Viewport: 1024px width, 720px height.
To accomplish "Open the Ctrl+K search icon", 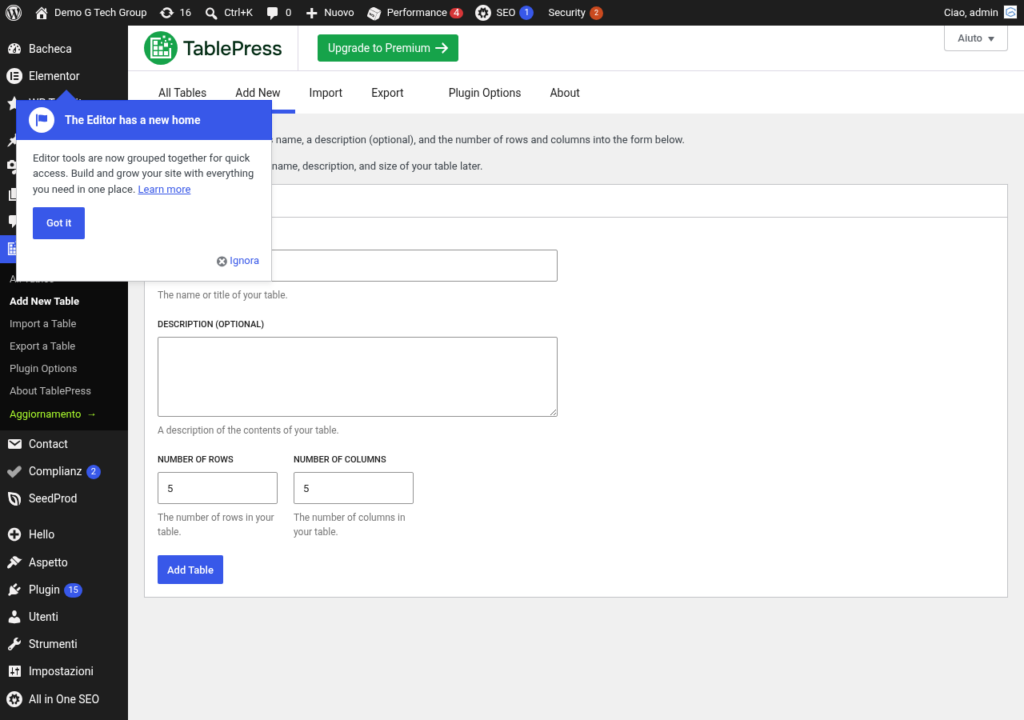I will pyautogui.click(x=211, y=12).
